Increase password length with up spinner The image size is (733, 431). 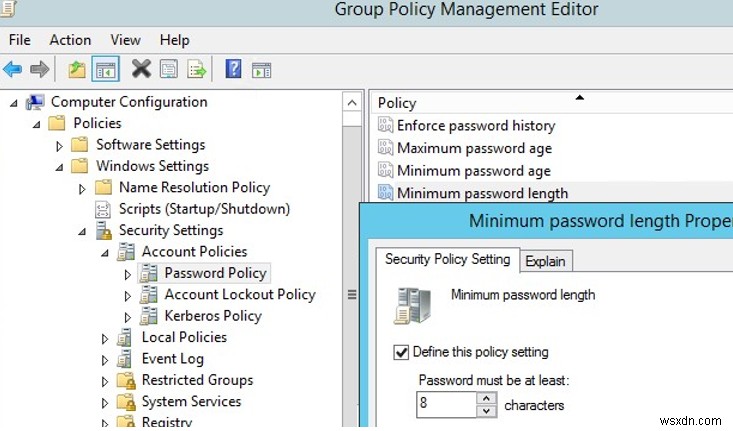486,399
